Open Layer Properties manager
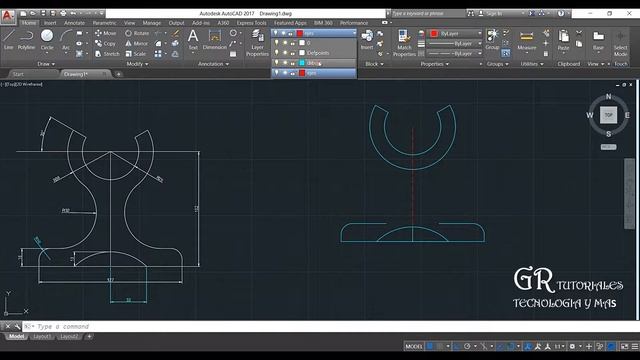 point(257,42)
